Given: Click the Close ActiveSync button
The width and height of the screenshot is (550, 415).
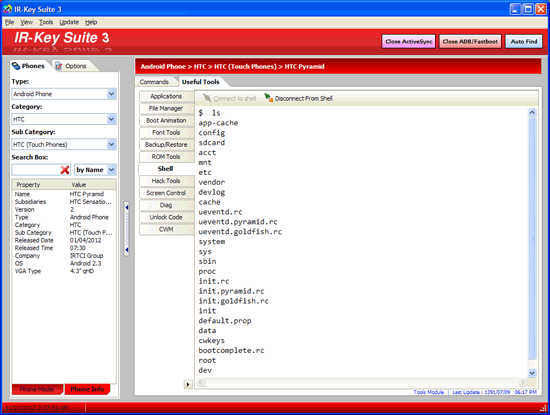Looking at the screenshot, I should tap(409, 41).
